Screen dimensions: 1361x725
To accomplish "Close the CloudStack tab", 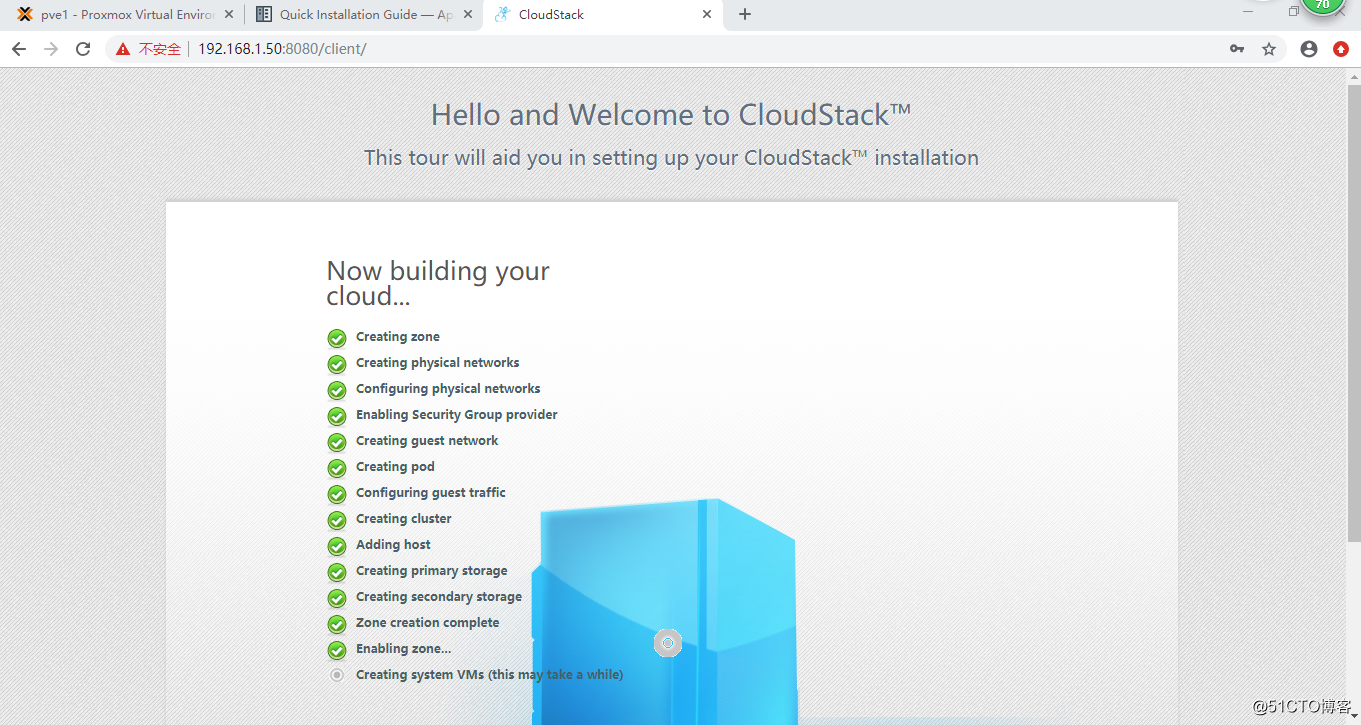I will point(707,15).
